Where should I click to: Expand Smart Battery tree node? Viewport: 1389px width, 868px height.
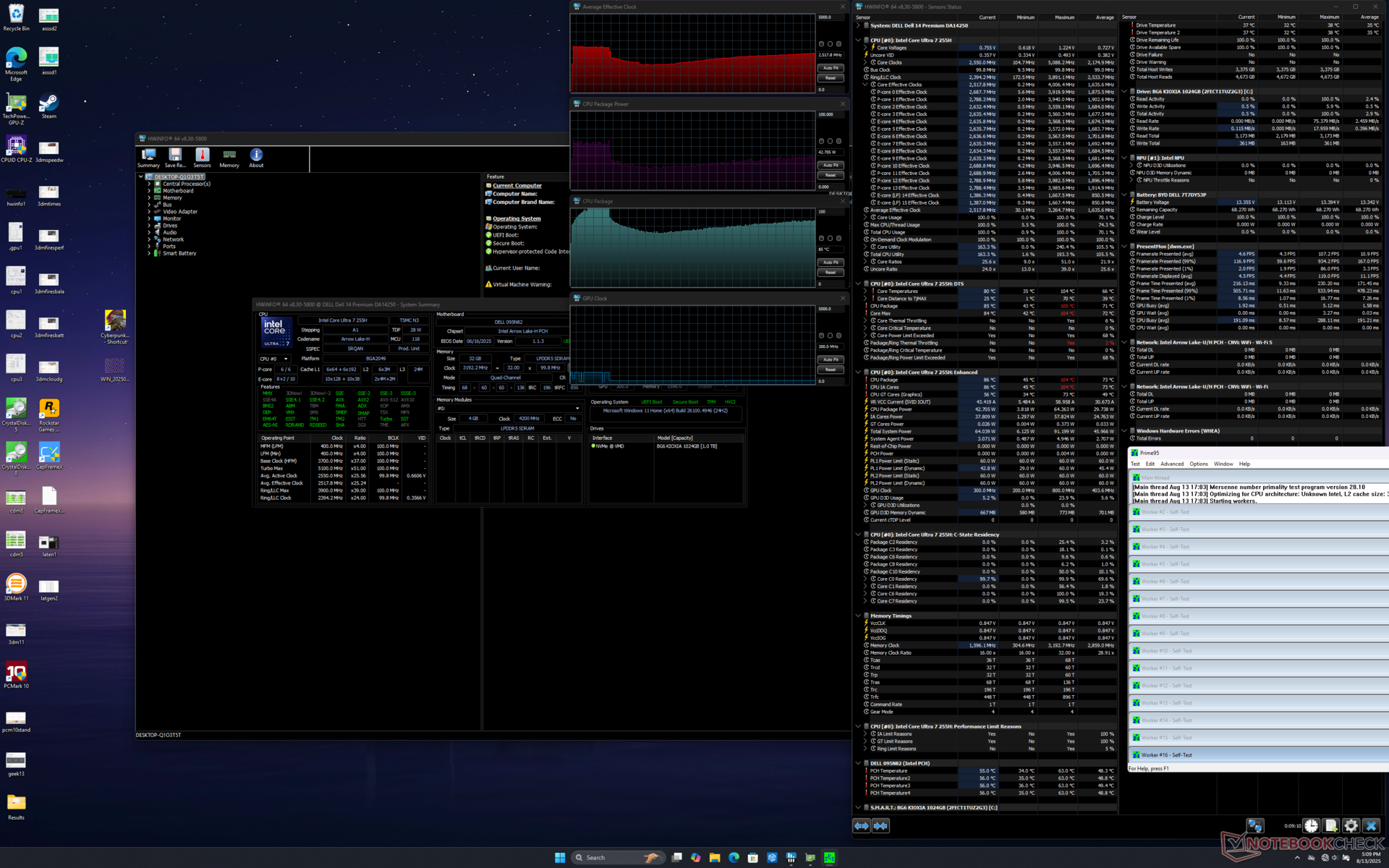tap(149, 253)
